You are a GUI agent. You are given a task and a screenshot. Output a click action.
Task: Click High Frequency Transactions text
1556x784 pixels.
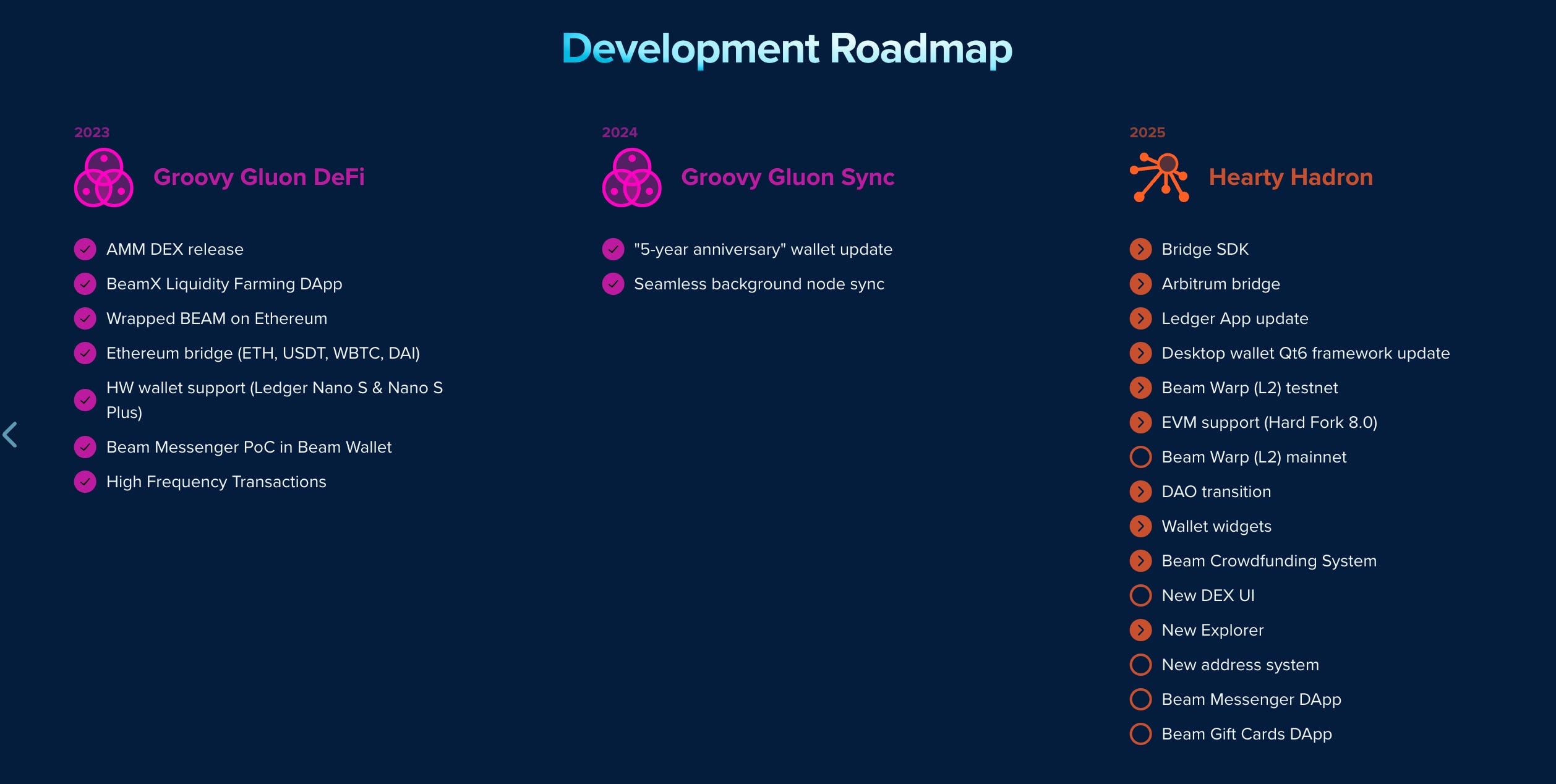click(216, 482)
